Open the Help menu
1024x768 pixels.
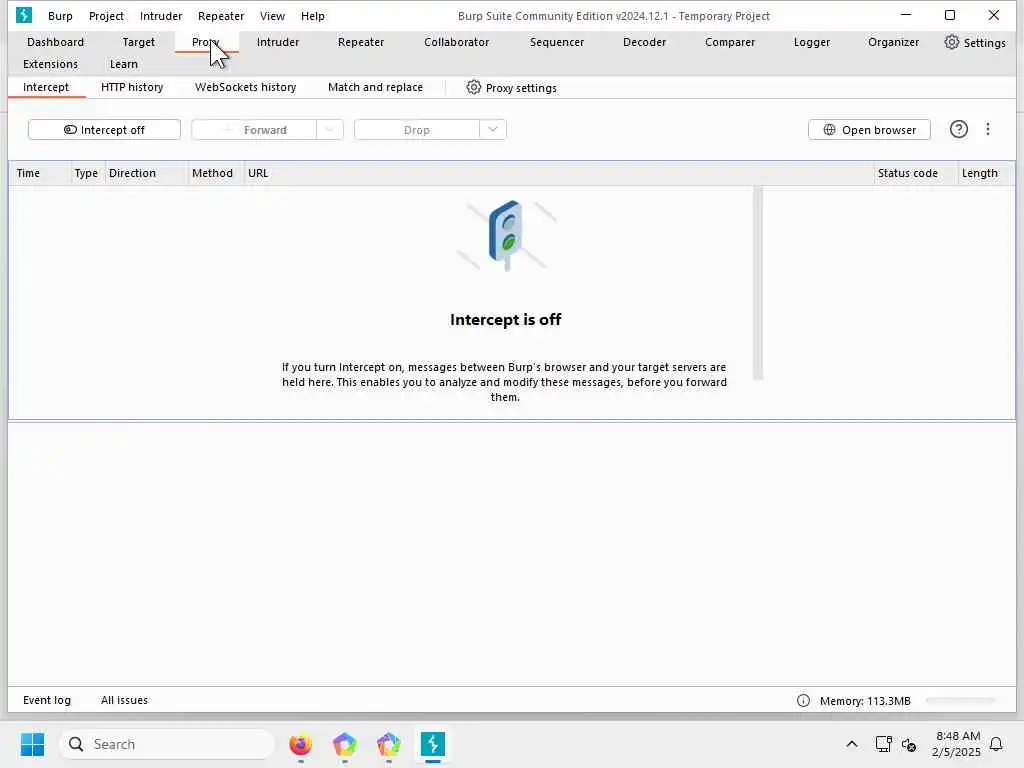point(313,16)
